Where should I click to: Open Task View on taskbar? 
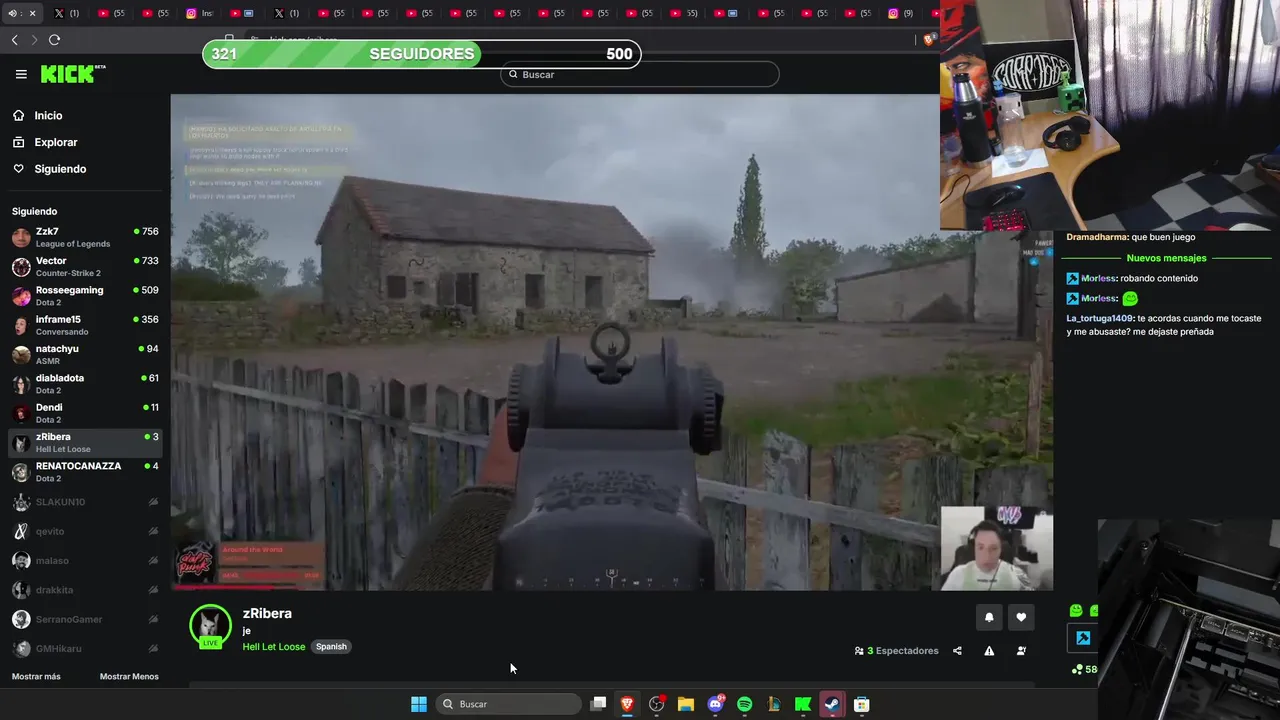pos(598,704)
